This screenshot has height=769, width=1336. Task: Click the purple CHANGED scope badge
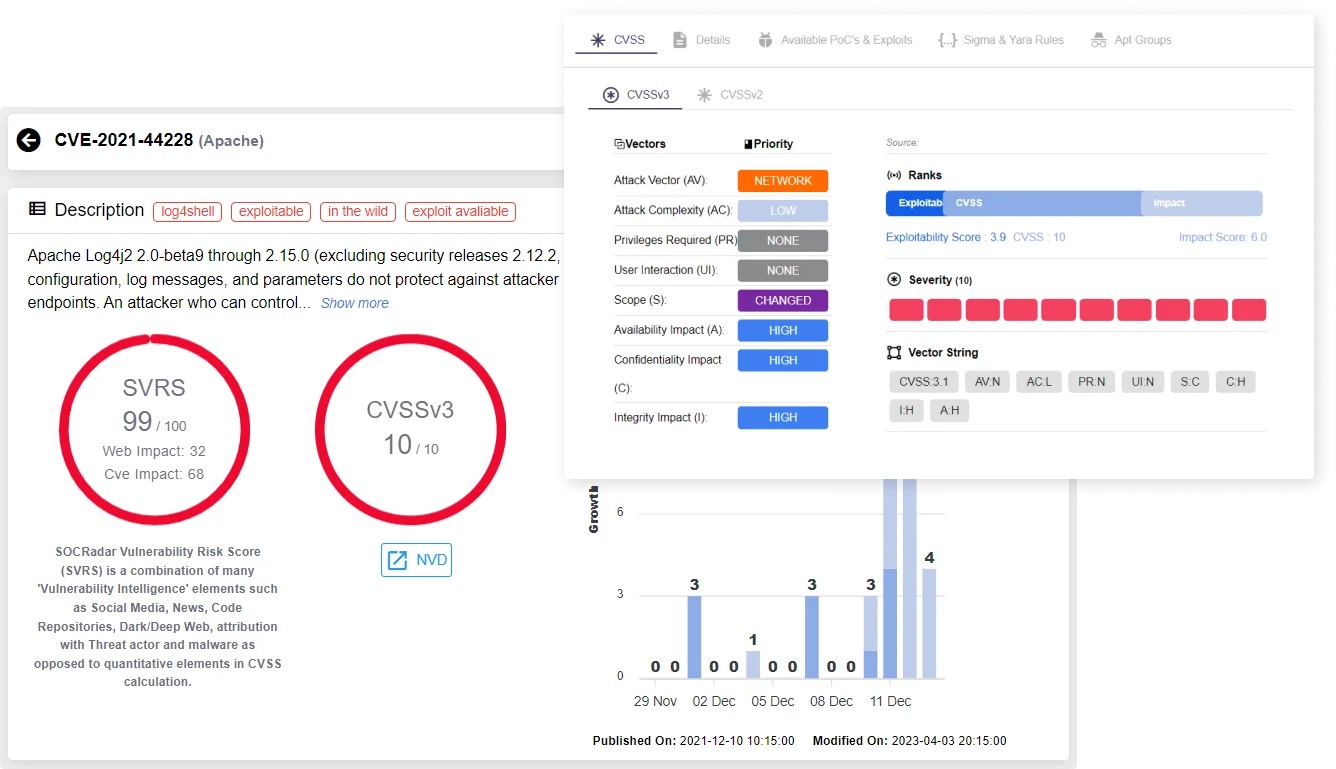[x=783, y=300]
